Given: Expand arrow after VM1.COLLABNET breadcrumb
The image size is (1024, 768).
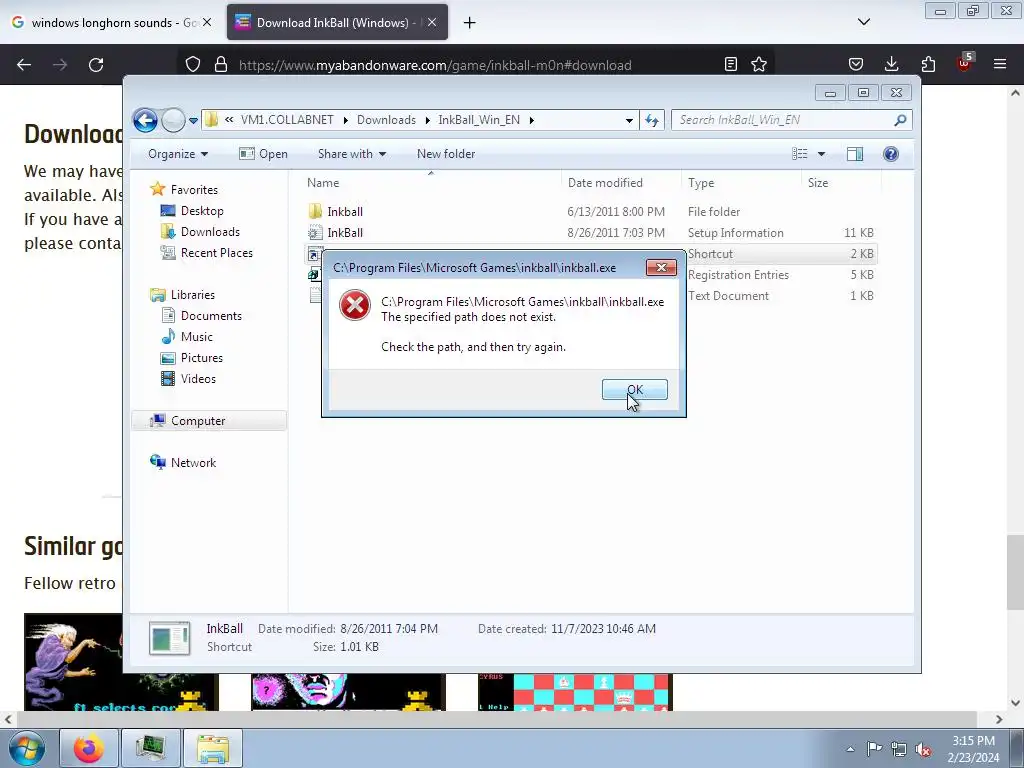Looking at the screenshot, I should [x=345, y=120].
